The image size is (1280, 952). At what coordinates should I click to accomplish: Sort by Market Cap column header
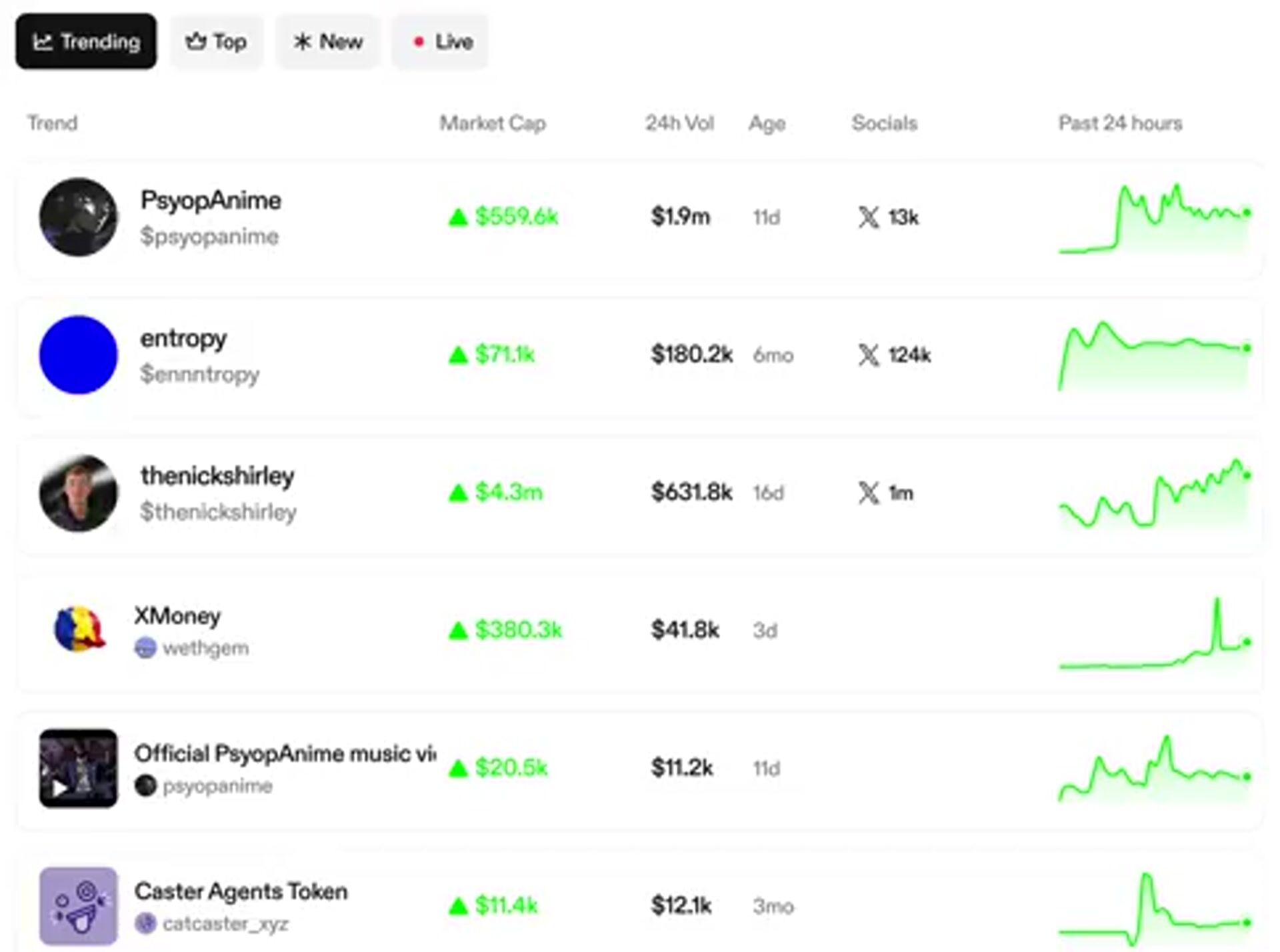[492, 123]
